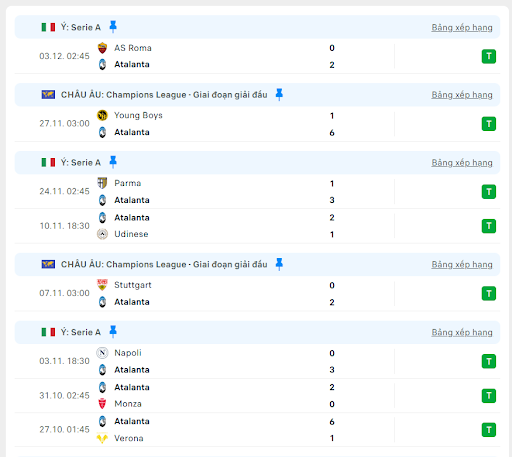This screenshot has height=457, width=512.
Task: Open the Atalanta vs Udinese match row
Action: [x=257, y=226]
